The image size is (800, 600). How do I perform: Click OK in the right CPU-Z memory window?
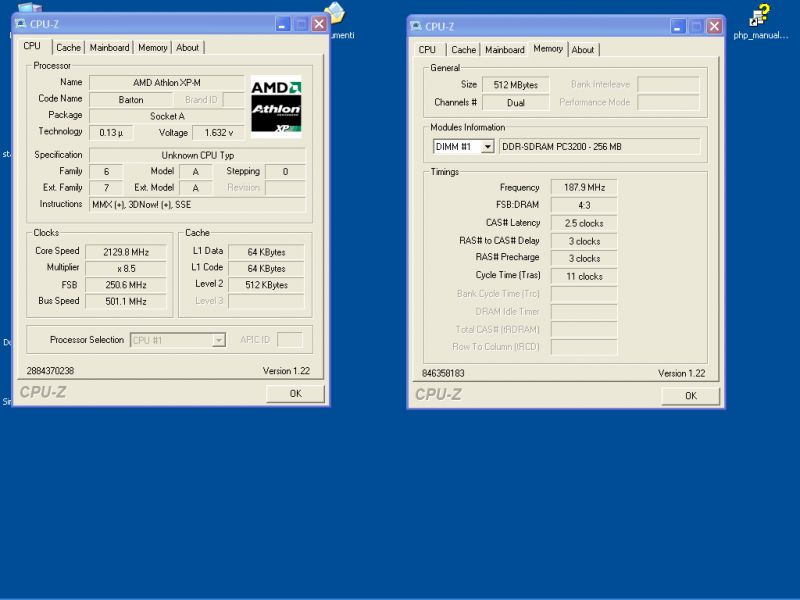[x=691, y=395]
